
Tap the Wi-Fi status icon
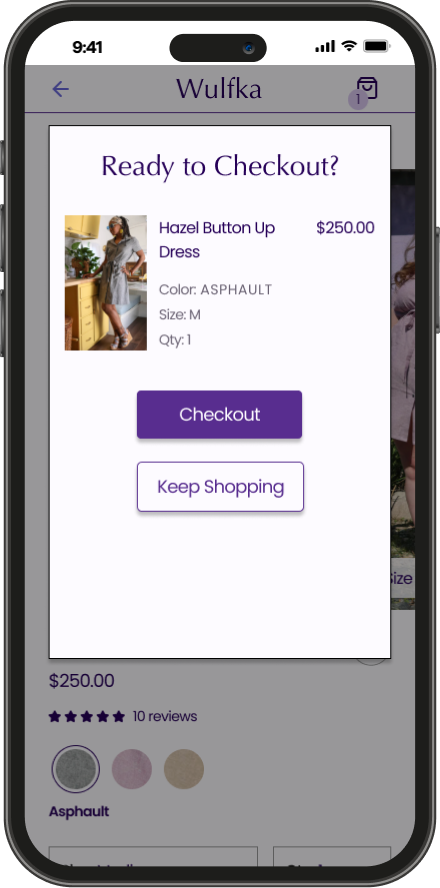click(x=349, y=46)
